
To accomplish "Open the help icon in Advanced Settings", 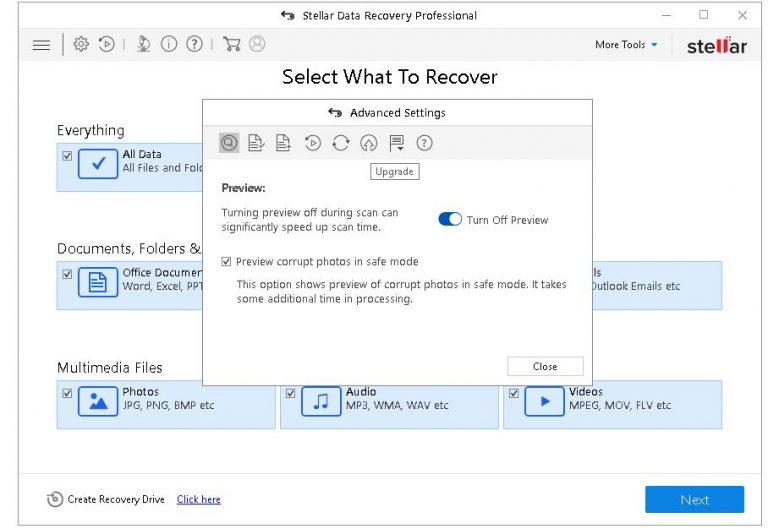I will (424, 143).
